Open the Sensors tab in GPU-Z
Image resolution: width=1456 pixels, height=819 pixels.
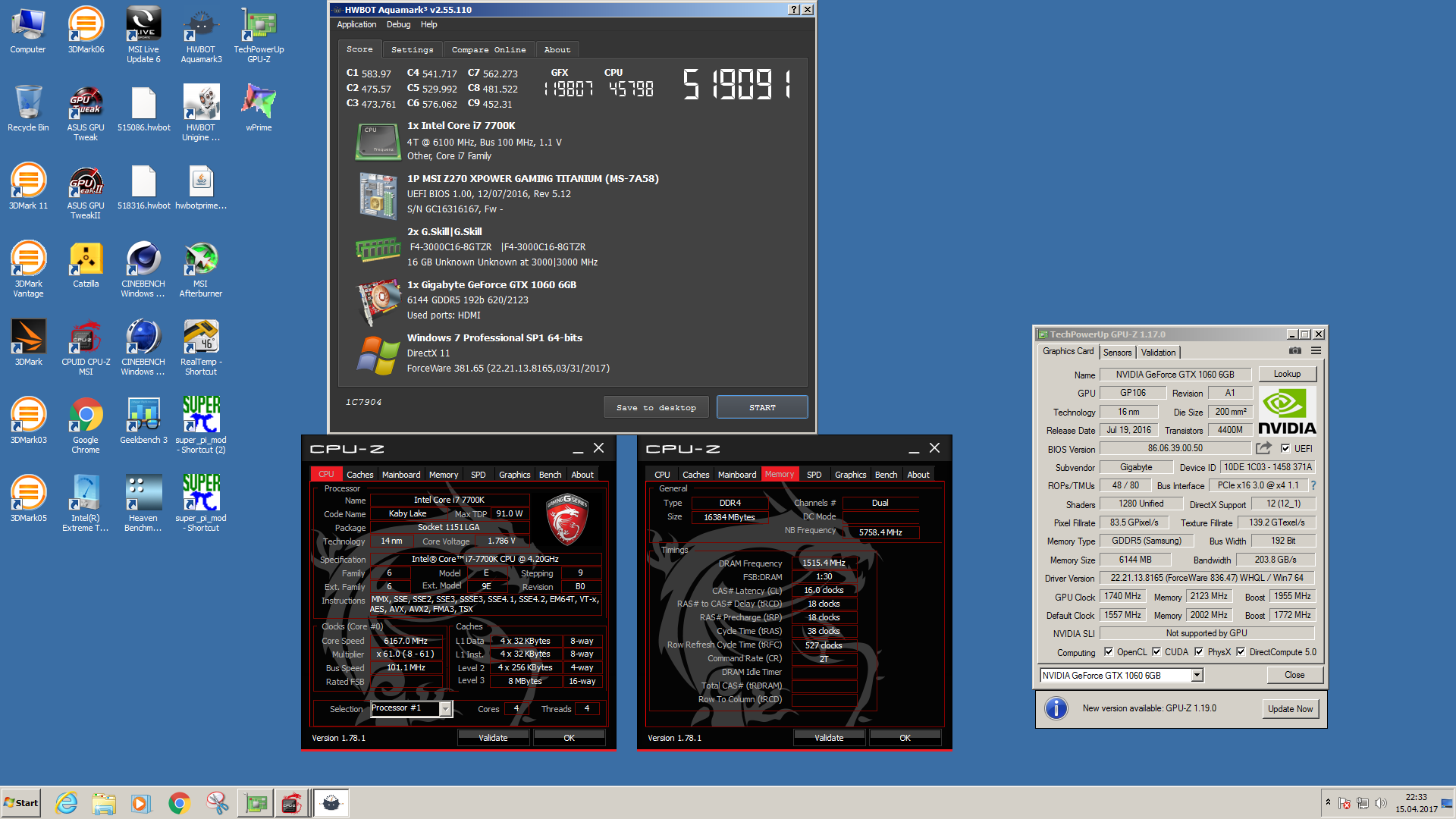(x=1117, y=353)
